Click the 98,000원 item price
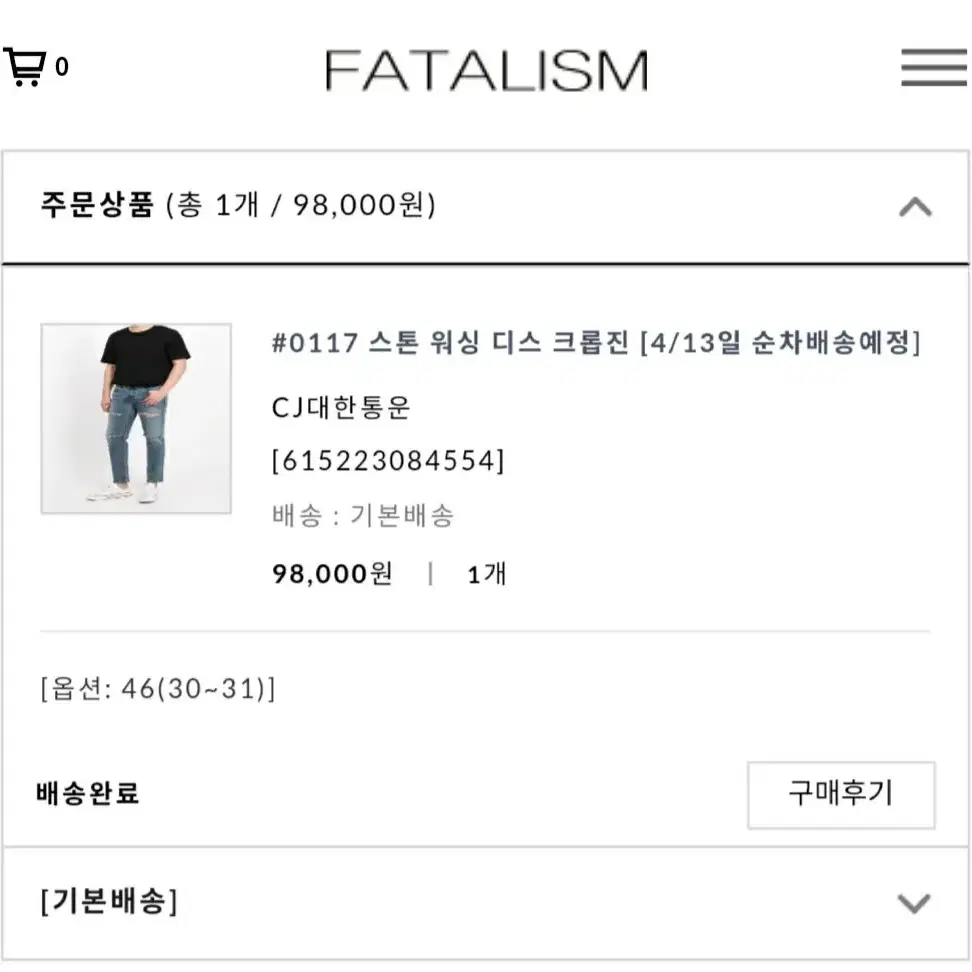 point(332,573)
